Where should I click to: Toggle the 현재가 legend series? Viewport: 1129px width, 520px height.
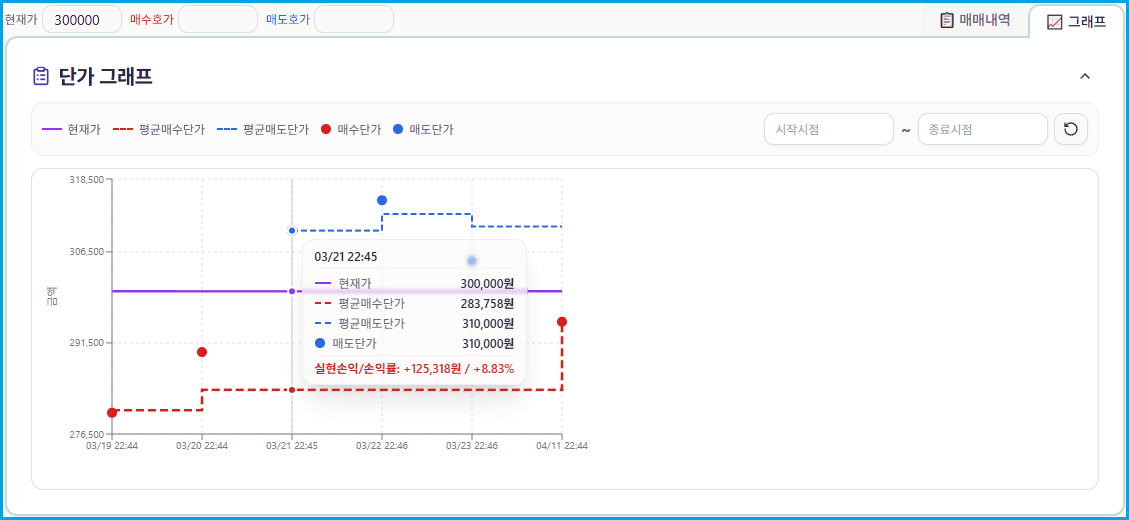(71, 129)
